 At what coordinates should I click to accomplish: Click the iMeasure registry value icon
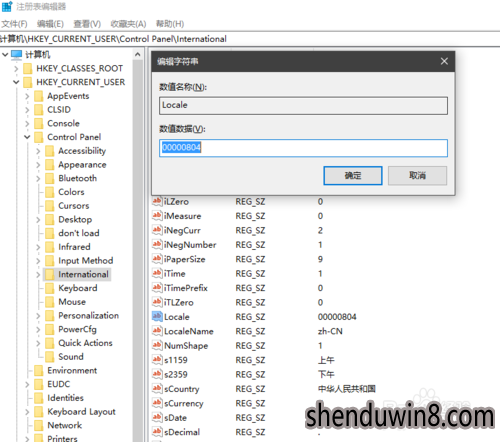(157, 216)
